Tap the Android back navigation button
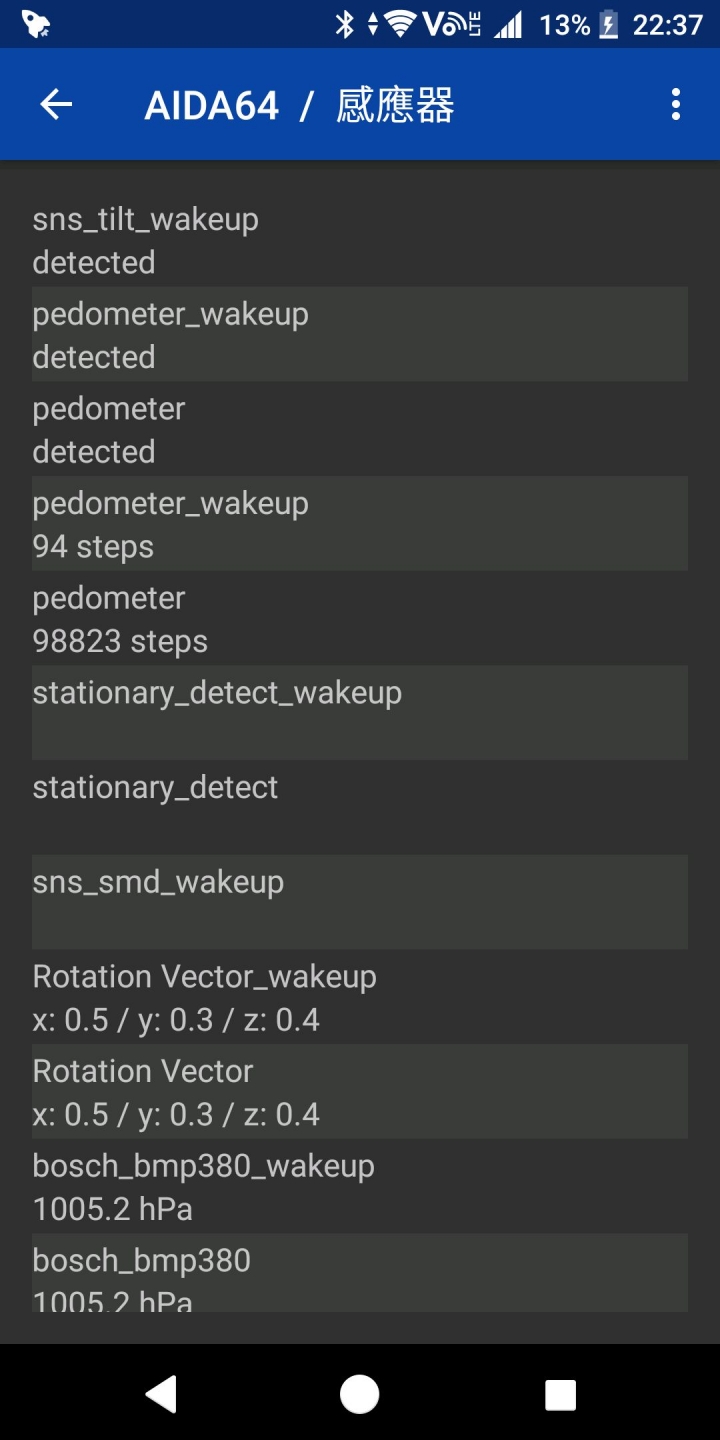720x1440 pixels. pos(161,1393)
